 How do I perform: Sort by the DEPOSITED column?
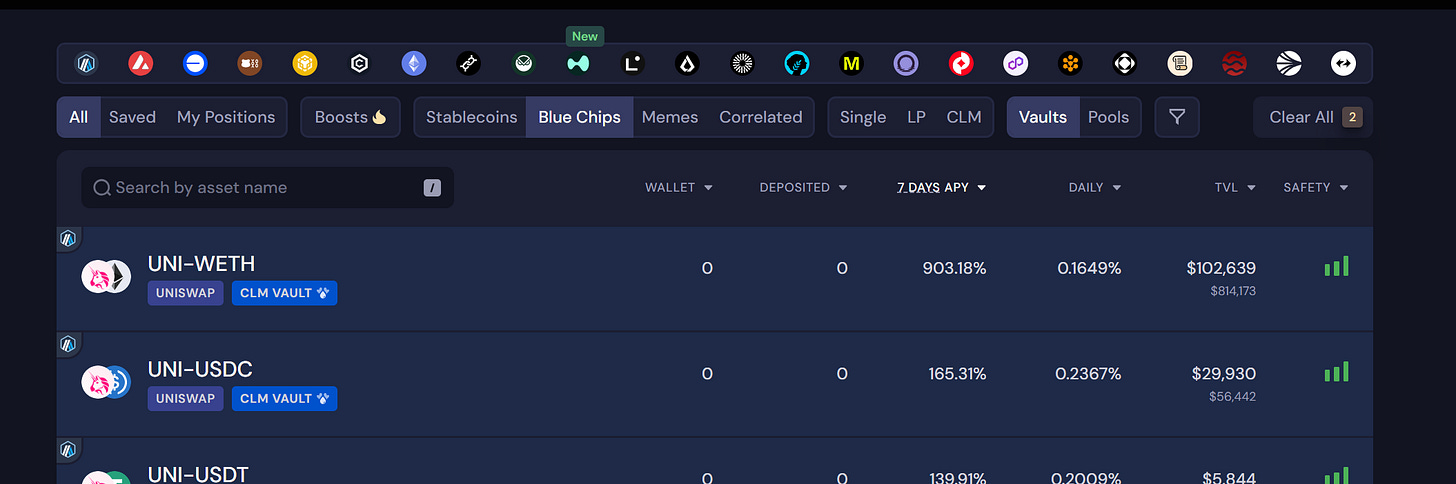point(803,187)
